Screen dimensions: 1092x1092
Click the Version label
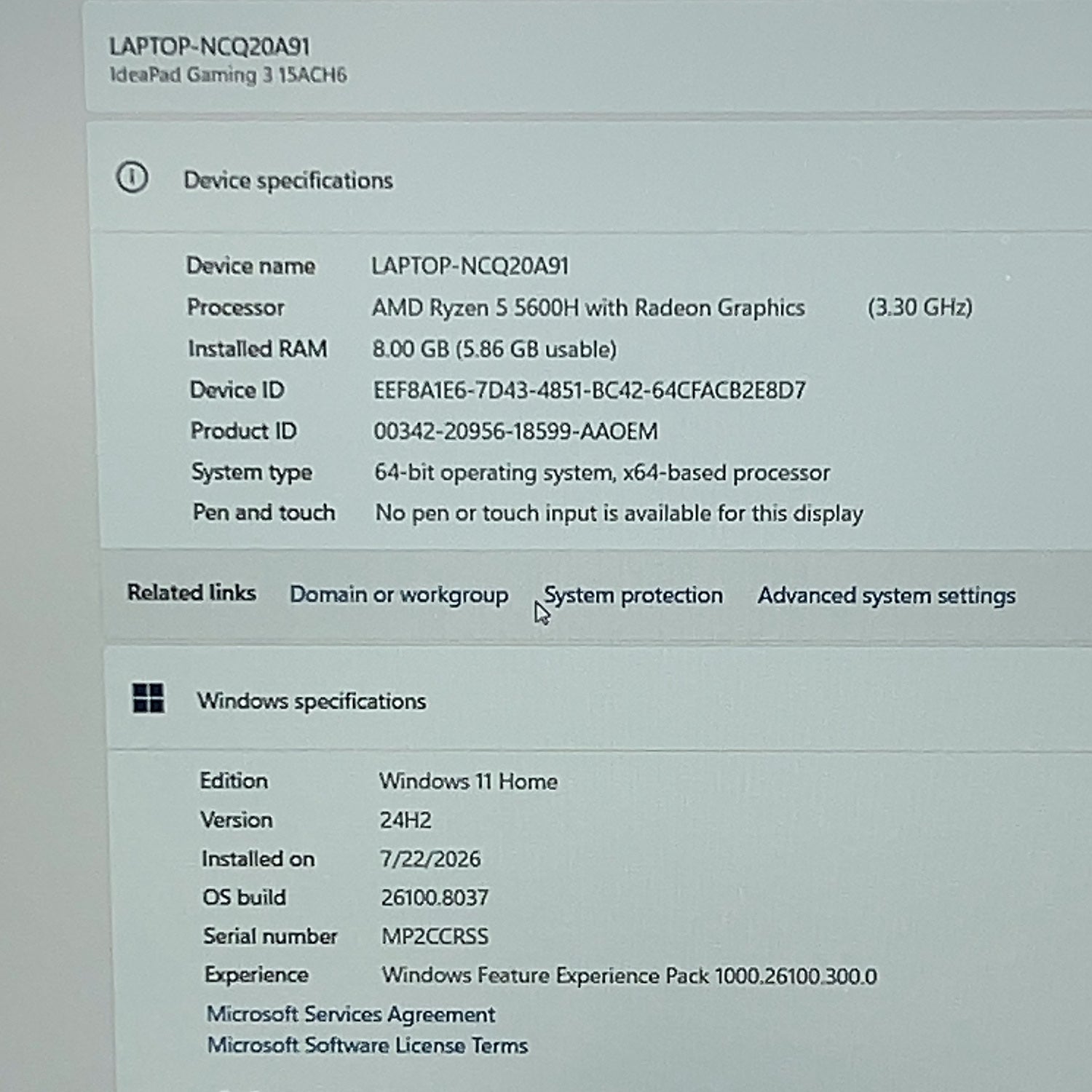click(x=237, y=820)
